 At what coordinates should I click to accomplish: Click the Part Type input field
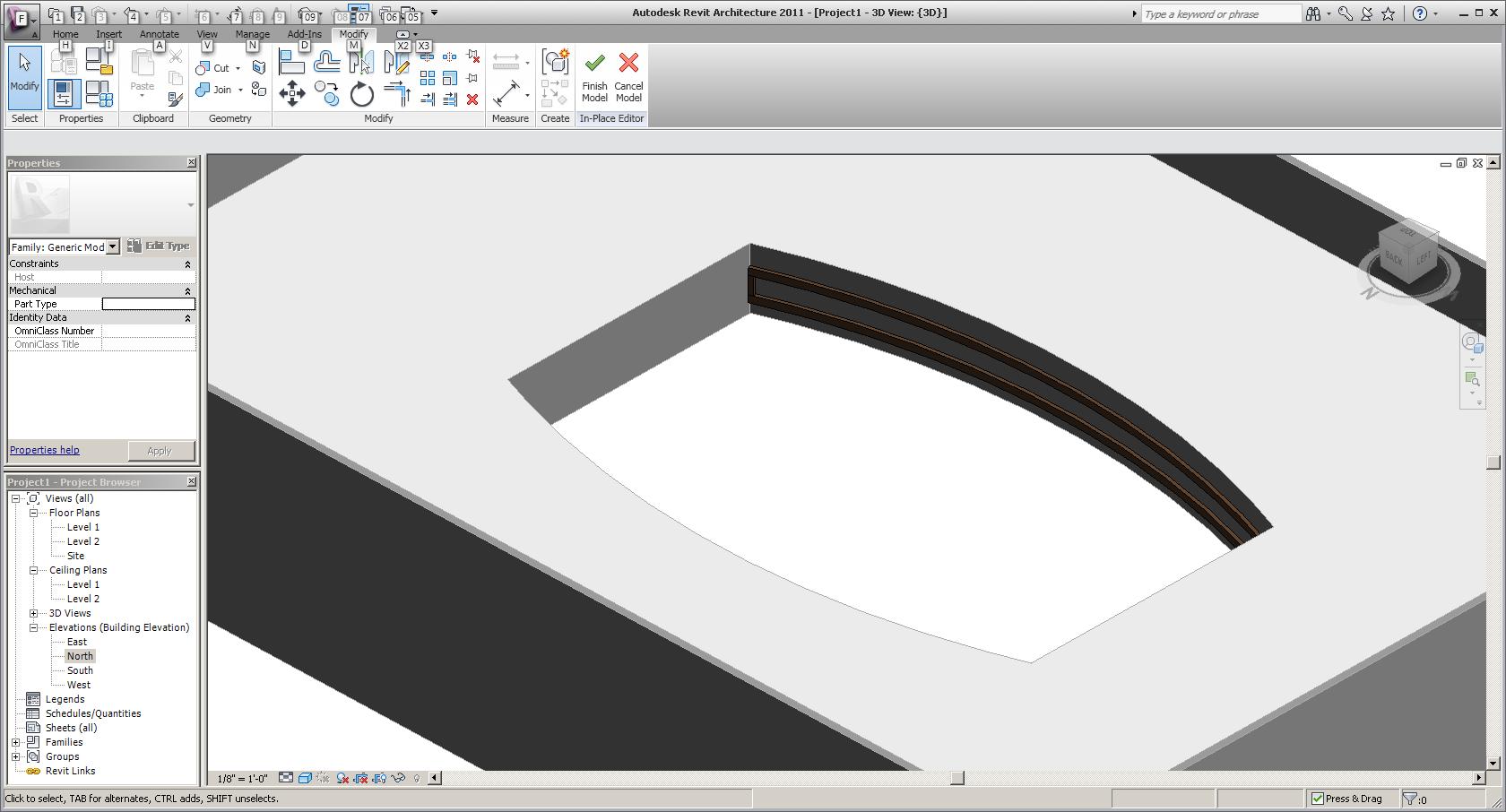[x=148, y=304]
